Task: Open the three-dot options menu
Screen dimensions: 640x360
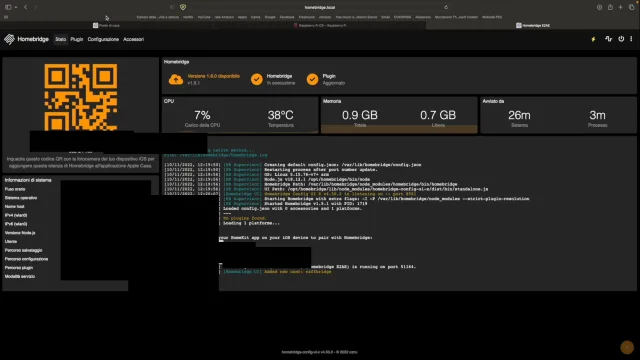Action: pos(631,39)
